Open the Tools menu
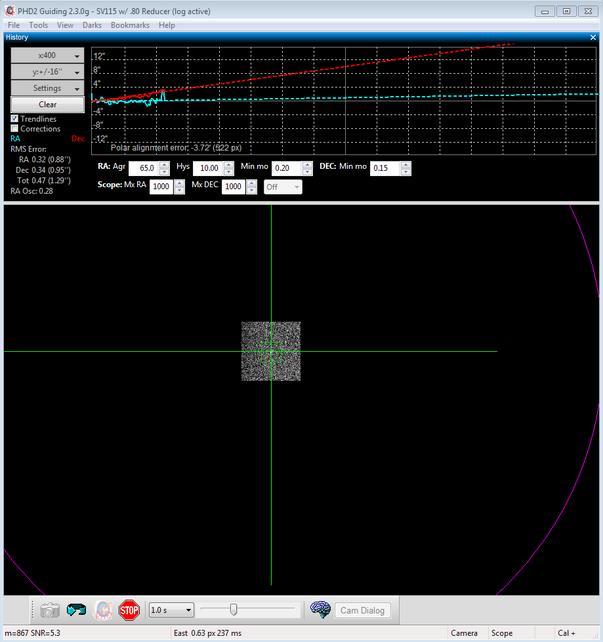This screenshot has height=642, width=603. [x=38, y=25]
